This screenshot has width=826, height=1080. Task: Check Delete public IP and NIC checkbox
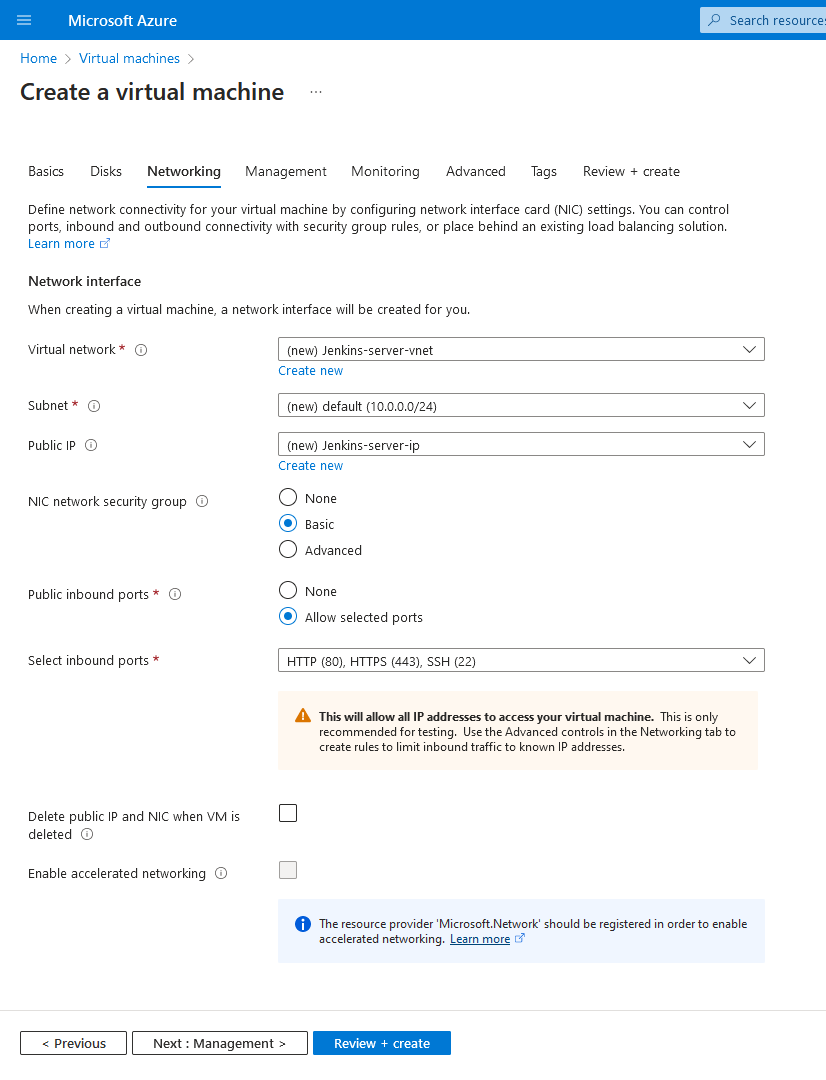coord(288,813)
